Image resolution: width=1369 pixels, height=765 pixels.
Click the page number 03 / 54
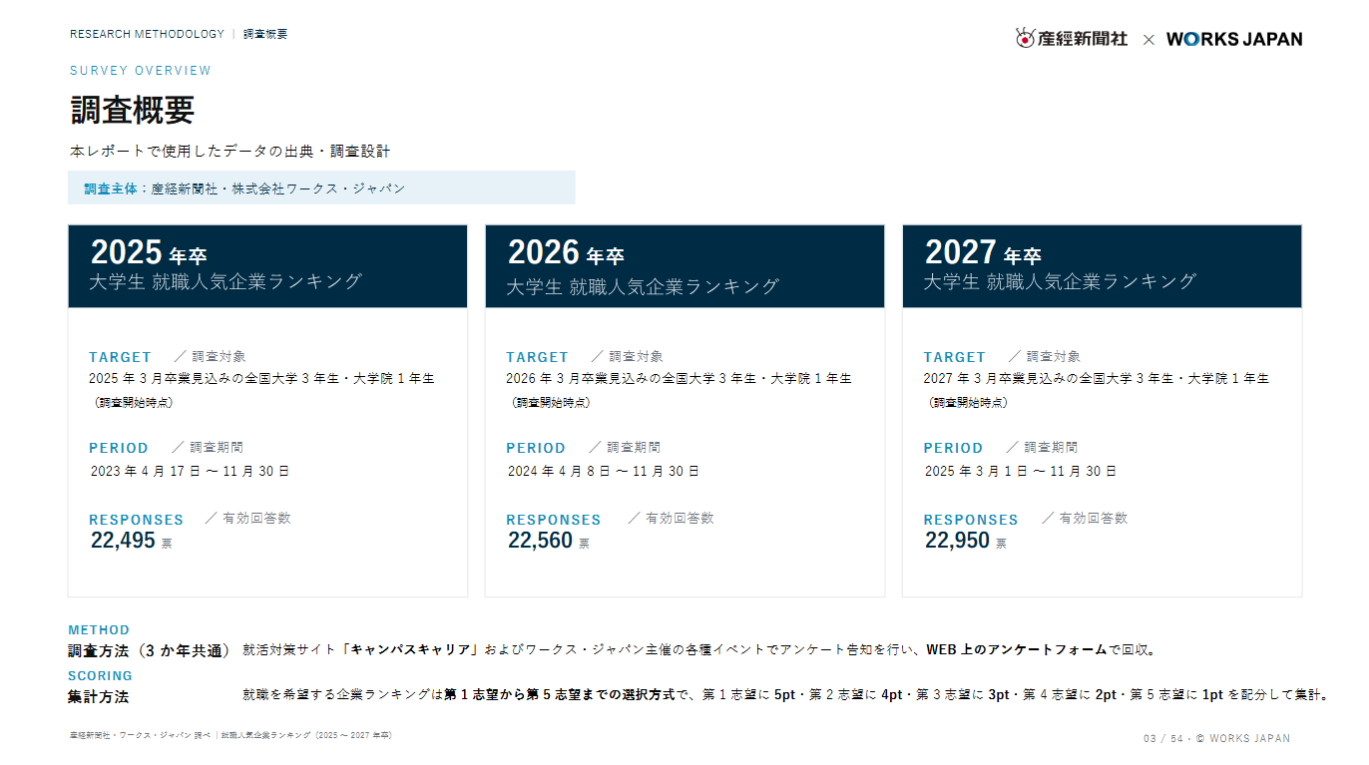pyautogui.click(x=1164, y=739)
